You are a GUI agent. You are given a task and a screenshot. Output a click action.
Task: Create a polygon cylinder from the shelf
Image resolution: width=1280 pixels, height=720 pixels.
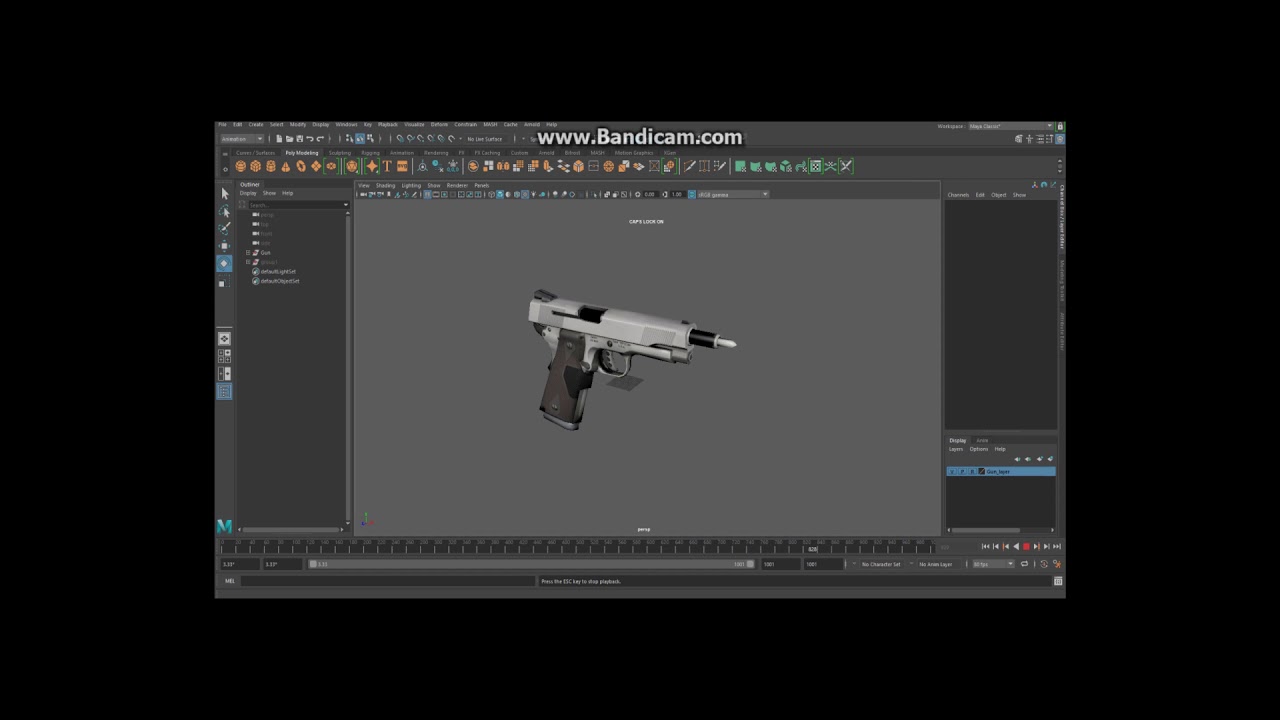click(x=271, y=166)
